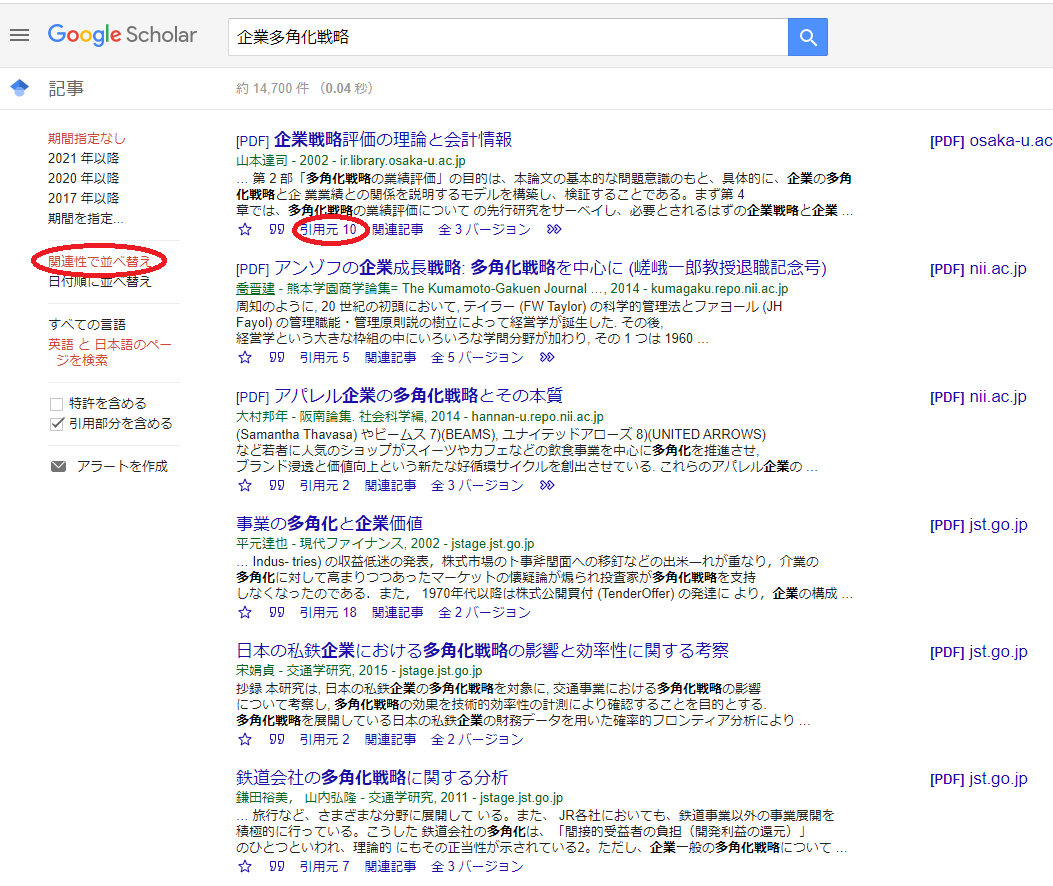1053x886 pixels.
Task: Star the 鉄道会社の多角化戦略に関する分析 result
Action: point(245,867)
